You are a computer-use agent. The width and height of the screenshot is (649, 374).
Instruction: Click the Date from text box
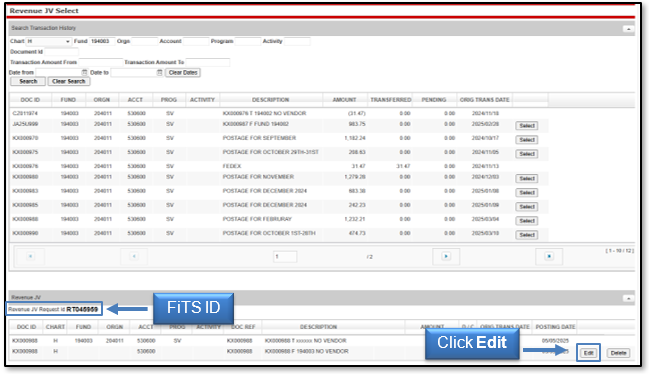tap(58, 72)
